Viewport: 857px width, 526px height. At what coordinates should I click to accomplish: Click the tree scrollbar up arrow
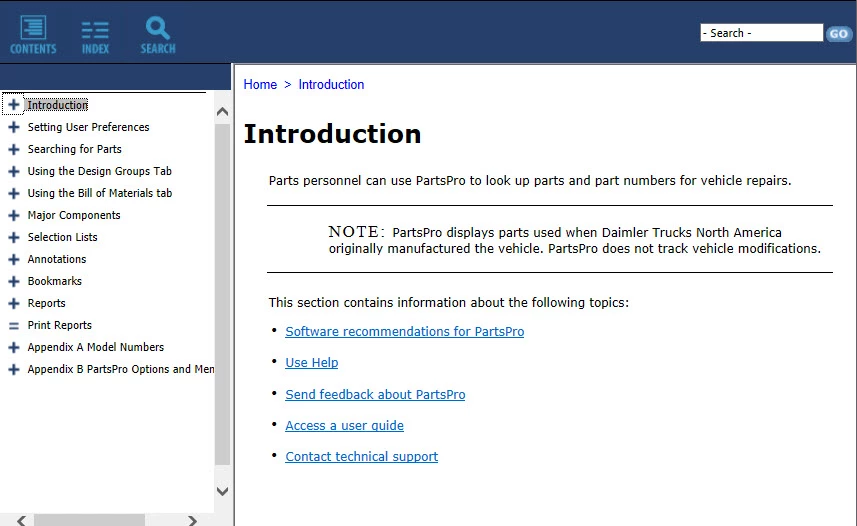(x=222, y=112)
